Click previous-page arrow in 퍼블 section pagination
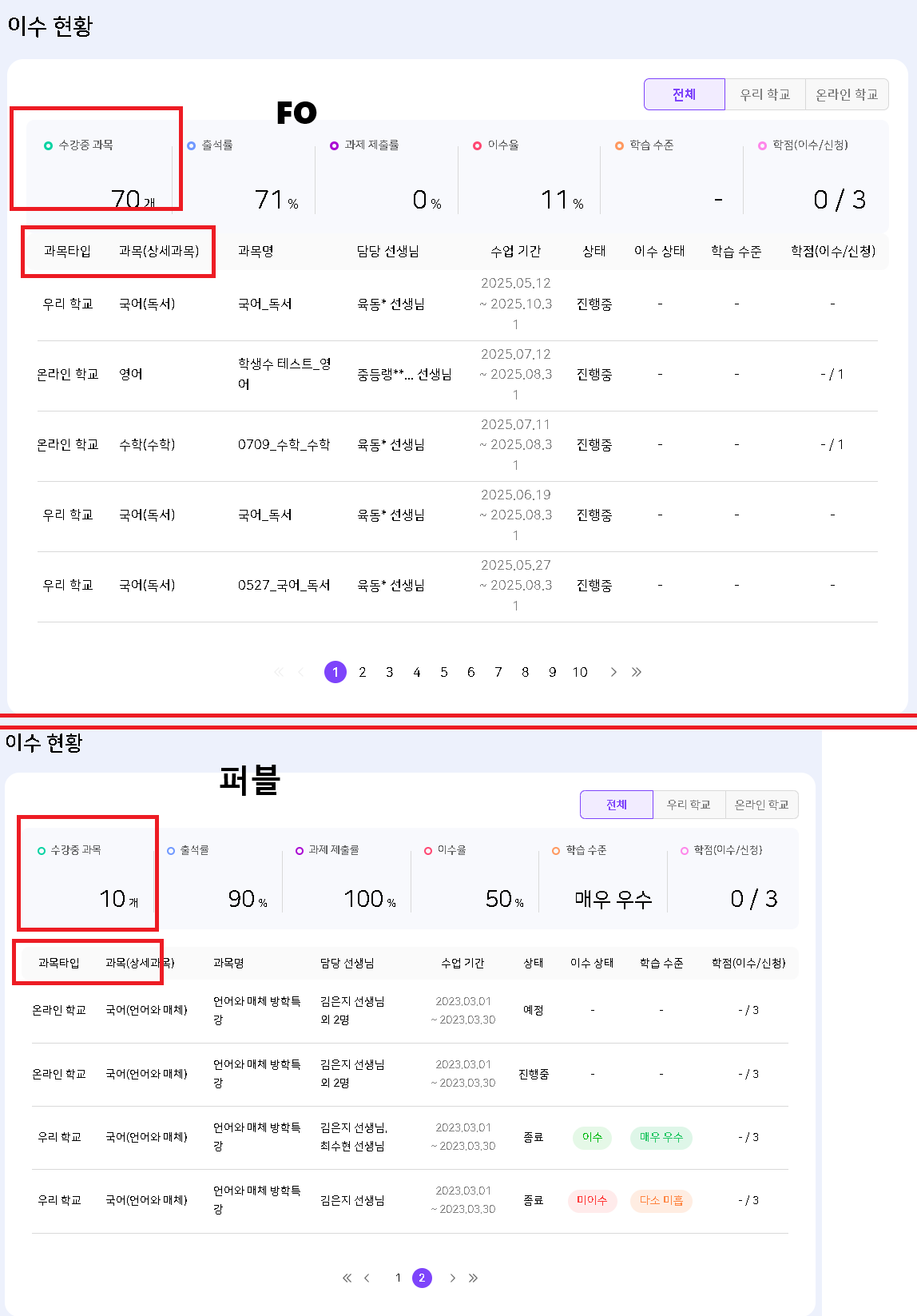The height and width of the screenshot is (1316, 917). pyautogui.click(x=367, y=1278)
